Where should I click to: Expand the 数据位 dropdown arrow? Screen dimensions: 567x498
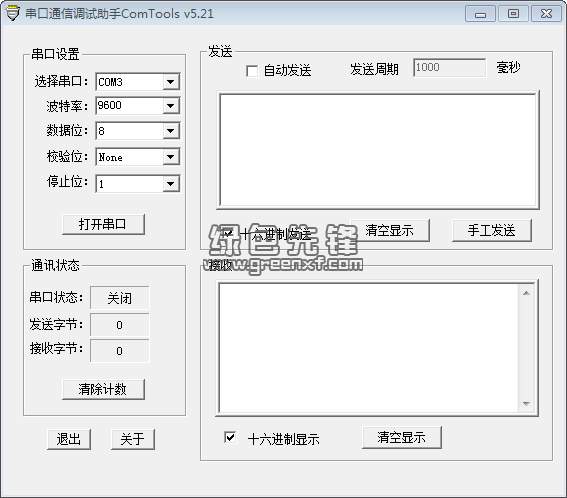click(170, 131)
